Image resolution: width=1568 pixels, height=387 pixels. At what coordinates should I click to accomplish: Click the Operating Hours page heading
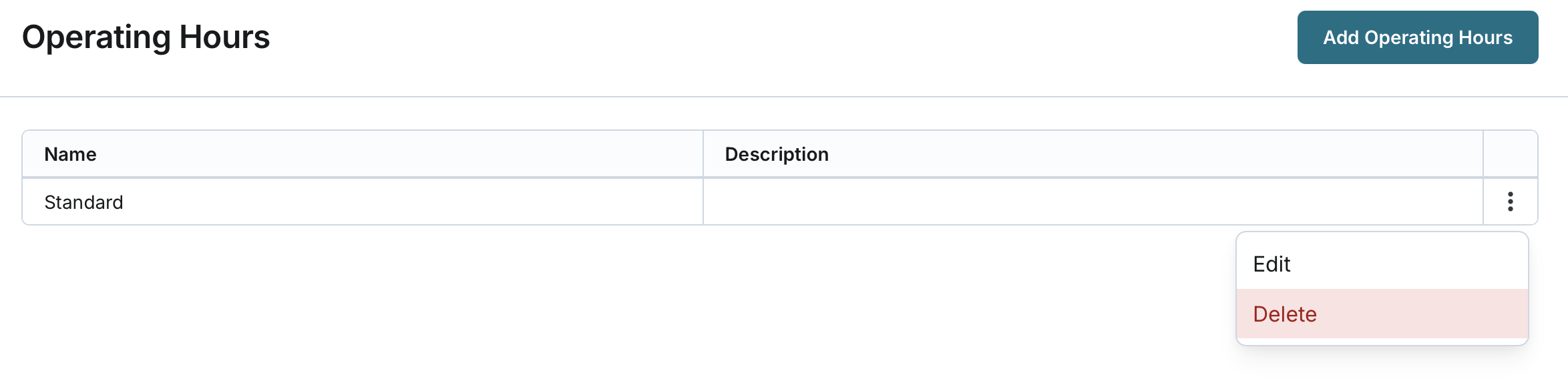tap(146, 37)
